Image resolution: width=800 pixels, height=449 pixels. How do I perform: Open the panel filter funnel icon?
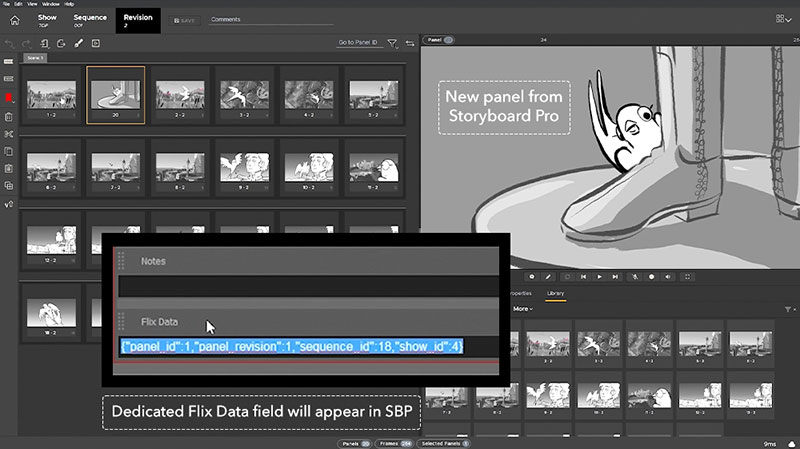(392, 44)
